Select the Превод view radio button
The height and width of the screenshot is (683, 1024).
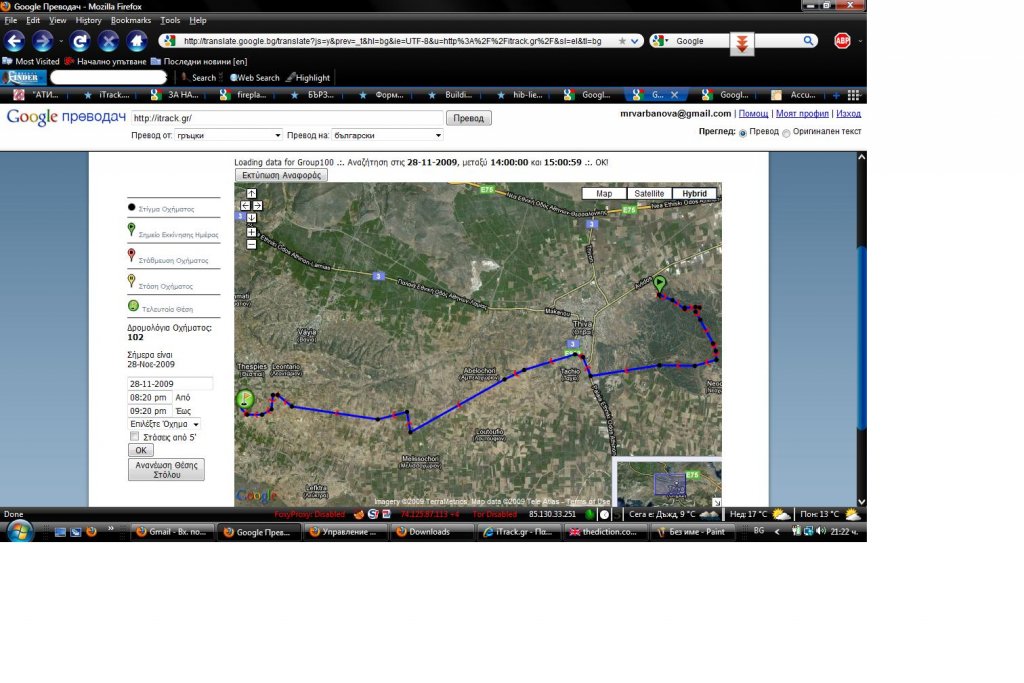743,133
